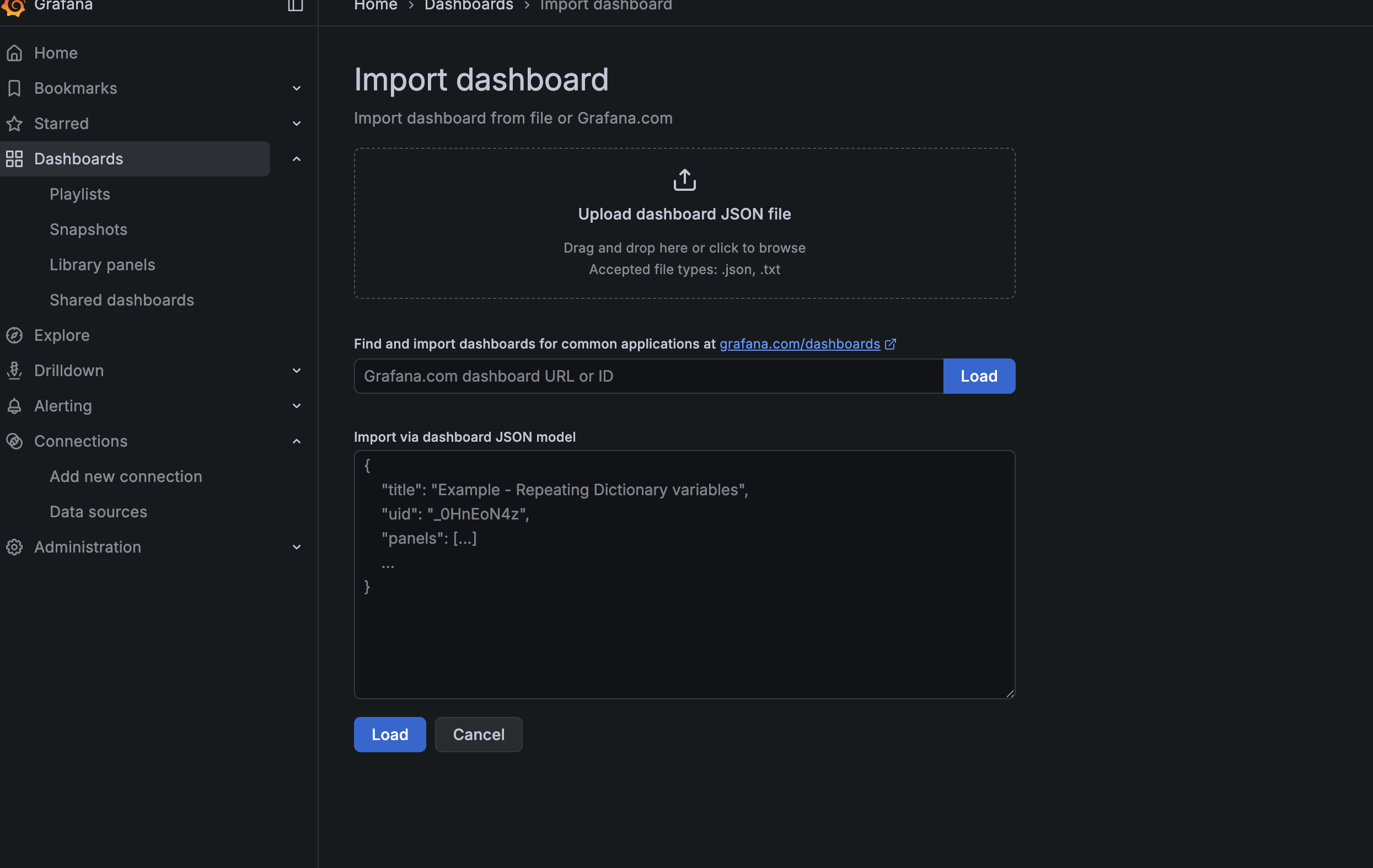Viewport: 1373px width, 868px height.
Task: Open Library panels menu item
Action: pos(102,265)
